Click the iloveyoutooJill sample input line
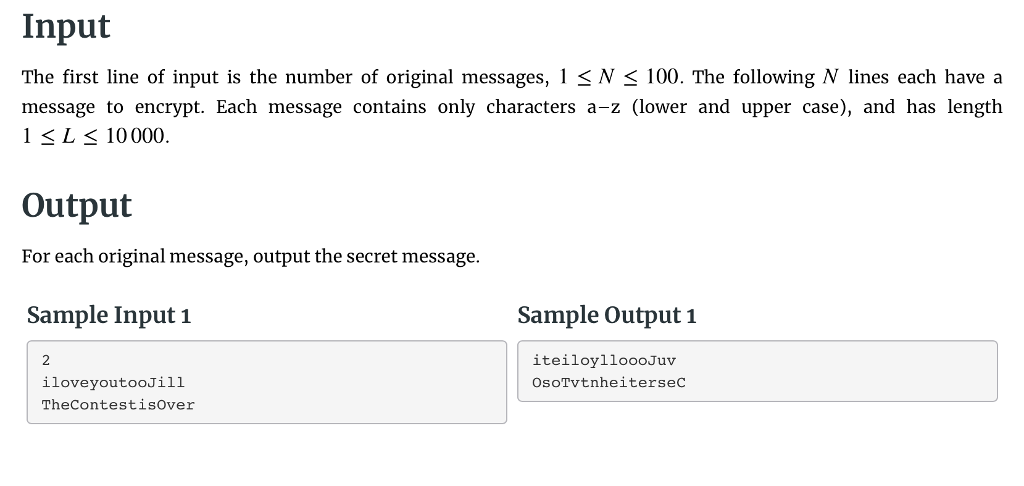 tap(113, 383)
